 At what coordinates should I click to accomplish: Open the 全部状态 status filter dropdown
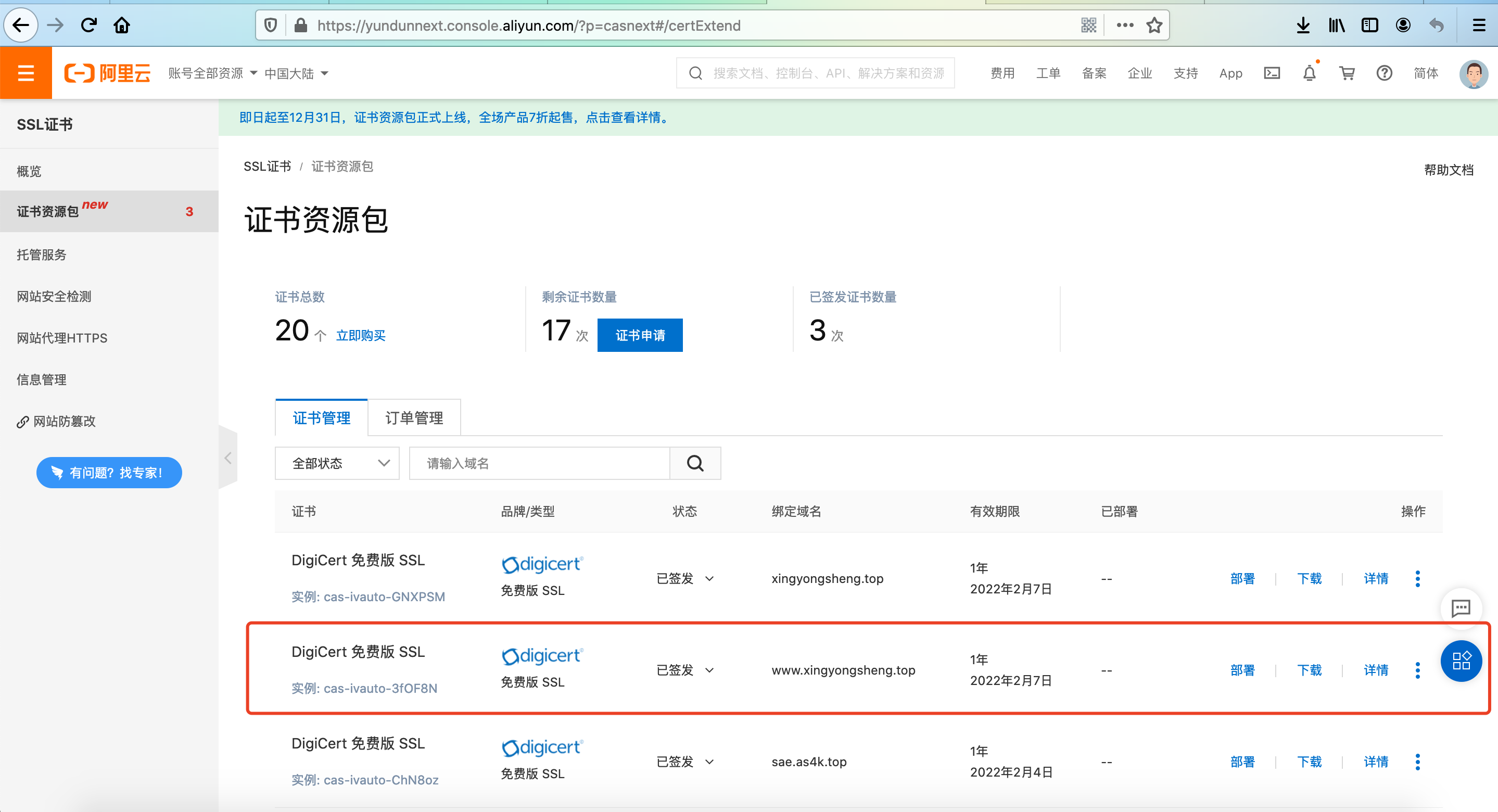pos(337,463)
